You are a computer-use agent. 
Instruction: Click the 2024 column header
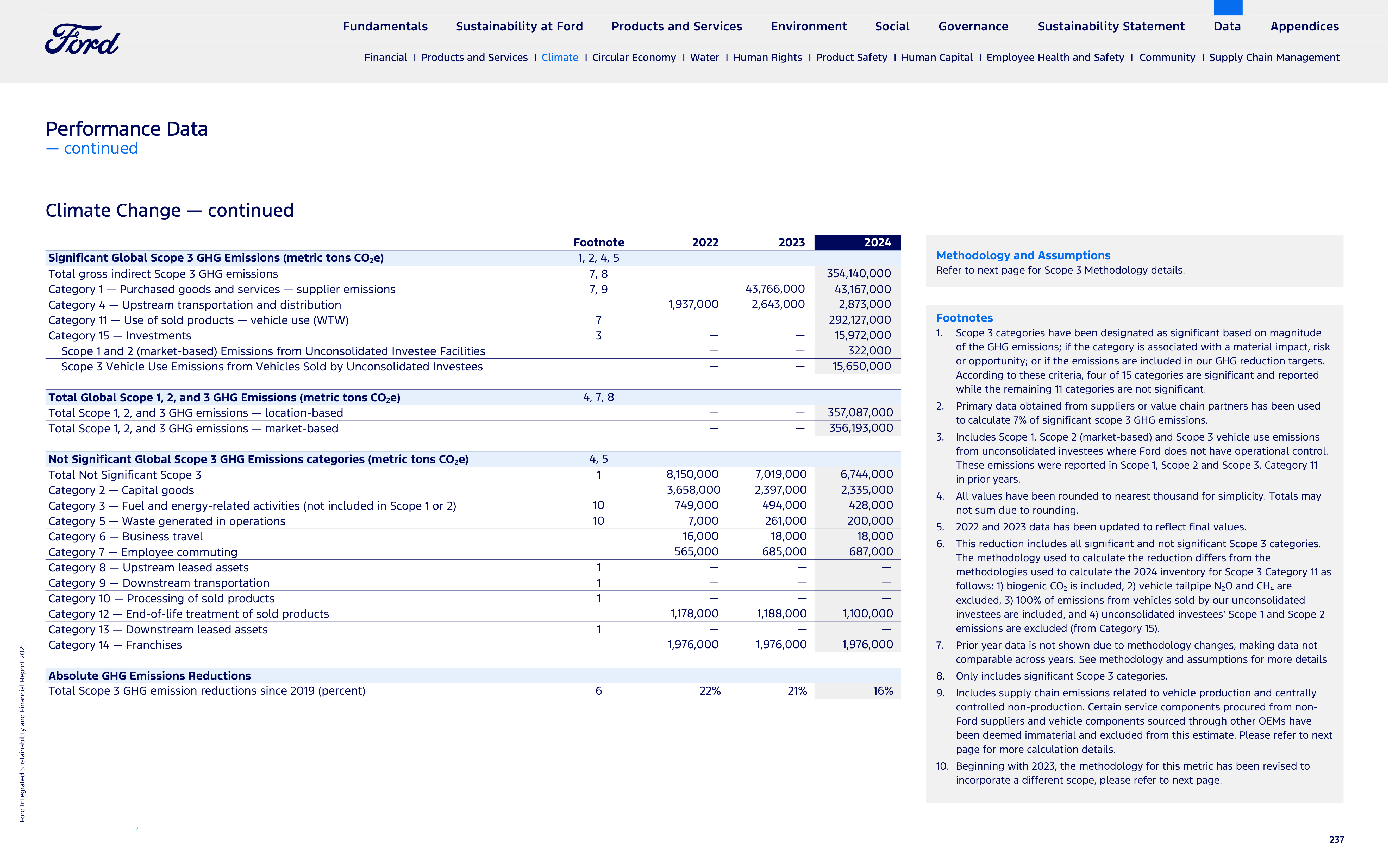tap(857, 242)
